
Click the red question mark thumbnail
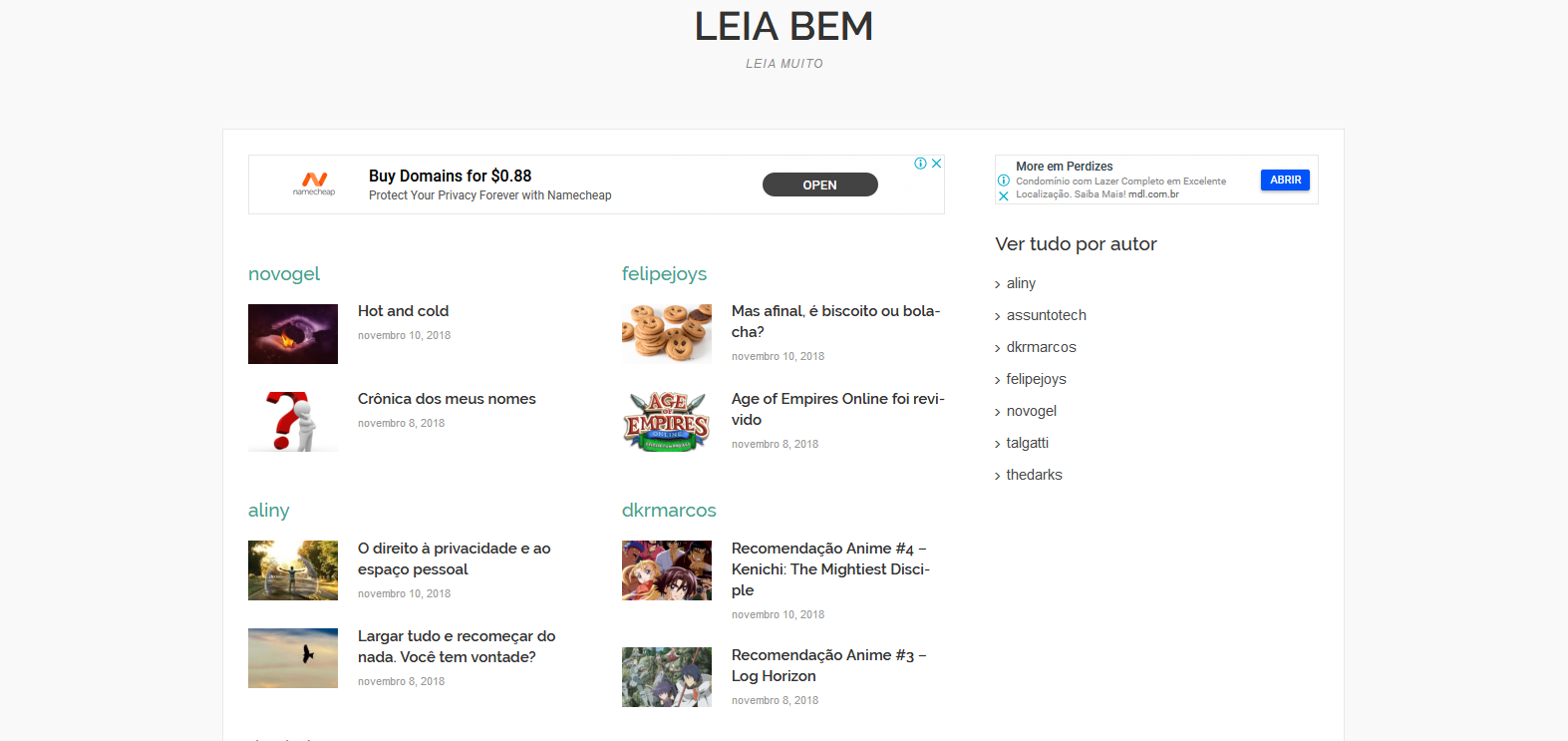pyautogui.click(x=292, y=421)
